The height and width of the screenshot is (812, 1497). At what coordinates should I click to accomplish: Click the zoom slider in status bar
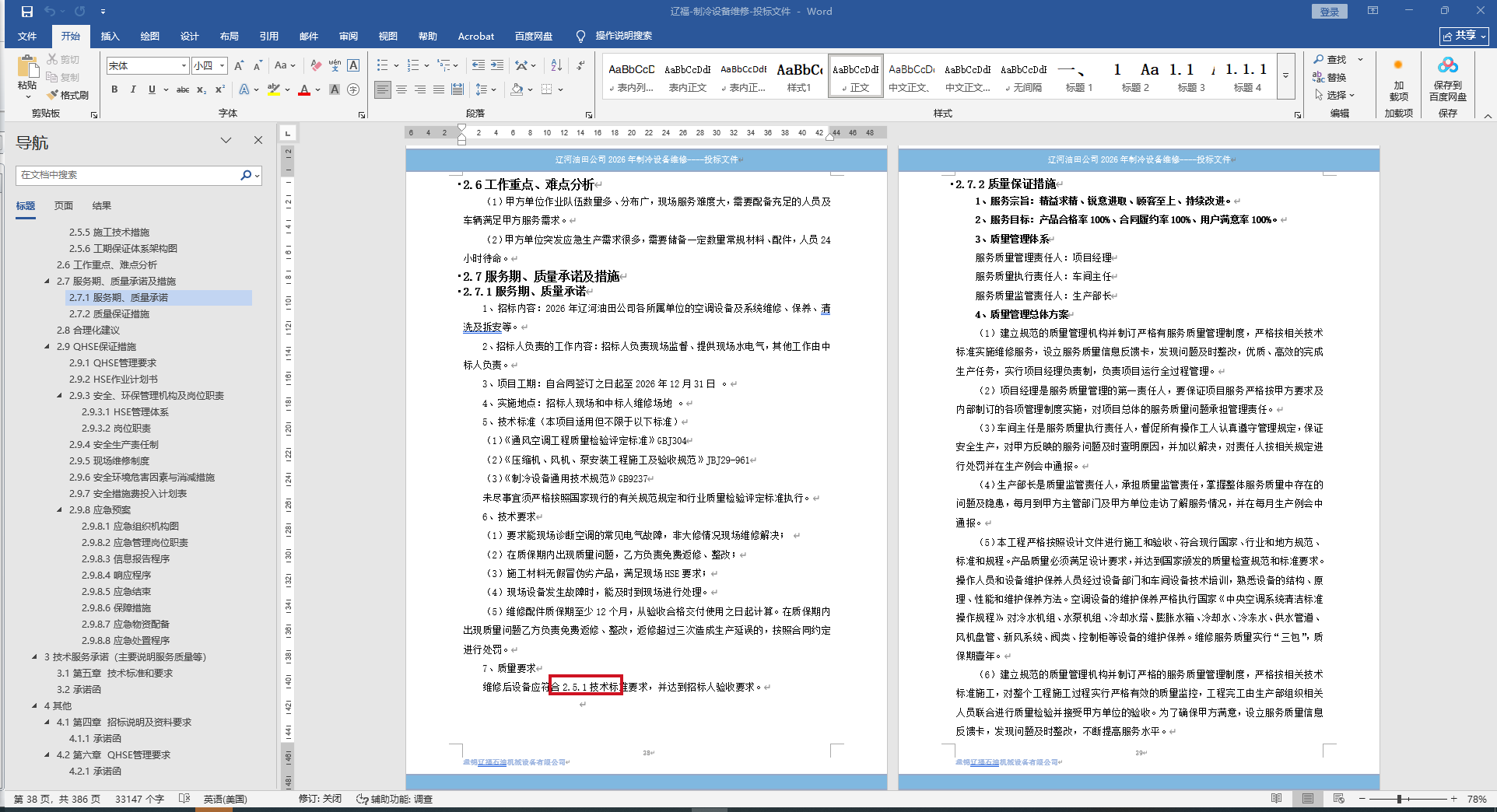tap(1399, 799)
